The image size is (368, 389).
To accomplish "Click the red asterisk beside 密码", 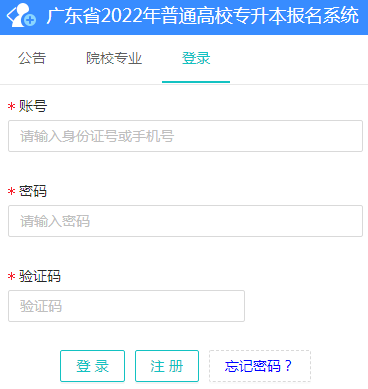I will [x=12, y=192].
